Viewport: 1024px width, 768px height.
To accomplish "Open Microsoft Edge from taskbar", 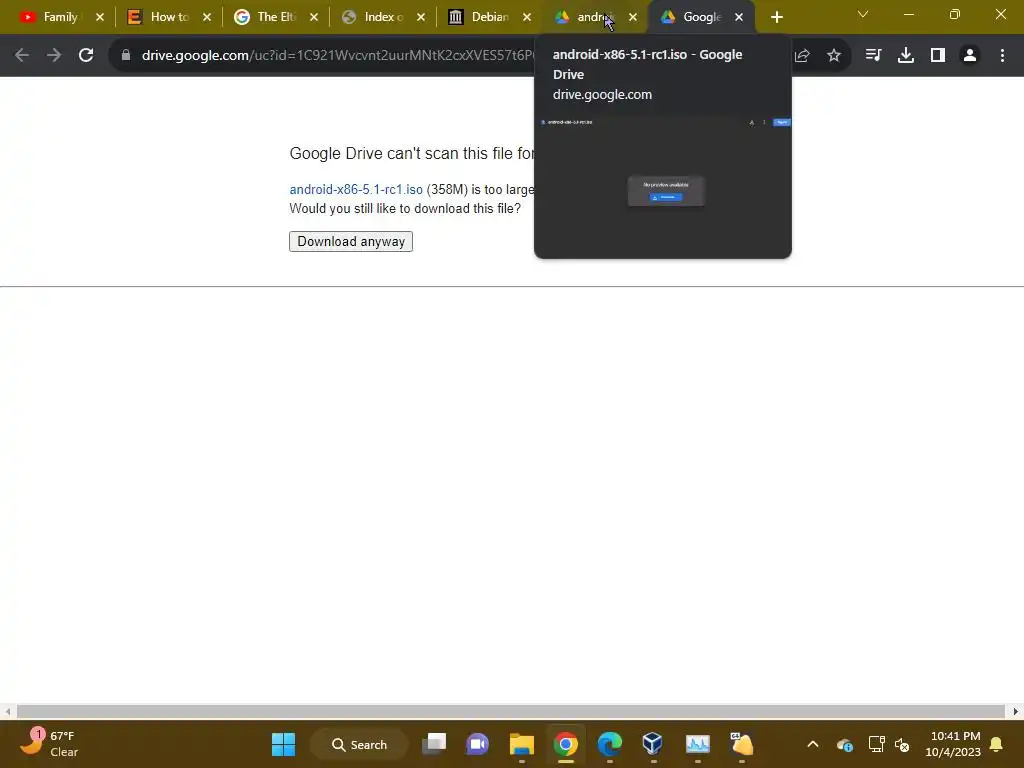I will [610, 744].
